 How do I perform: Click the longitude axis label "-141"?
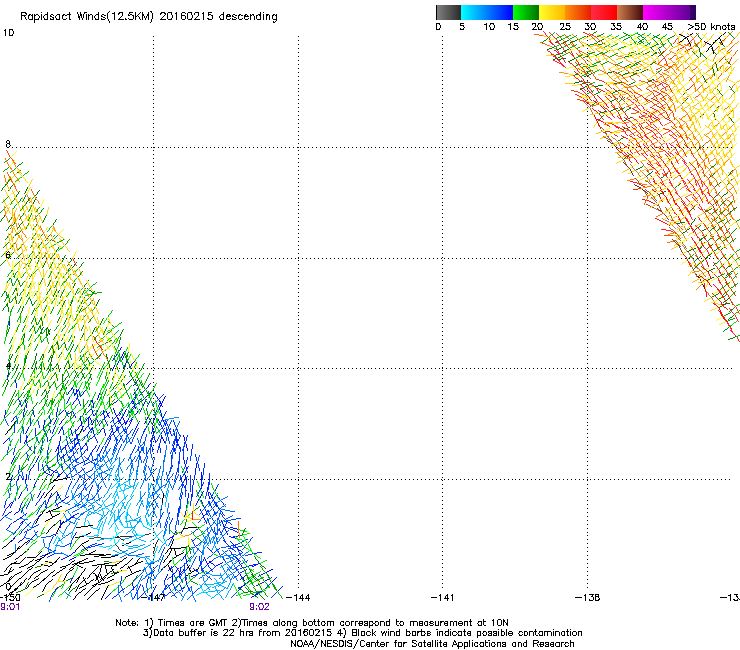tap(443, 597)
